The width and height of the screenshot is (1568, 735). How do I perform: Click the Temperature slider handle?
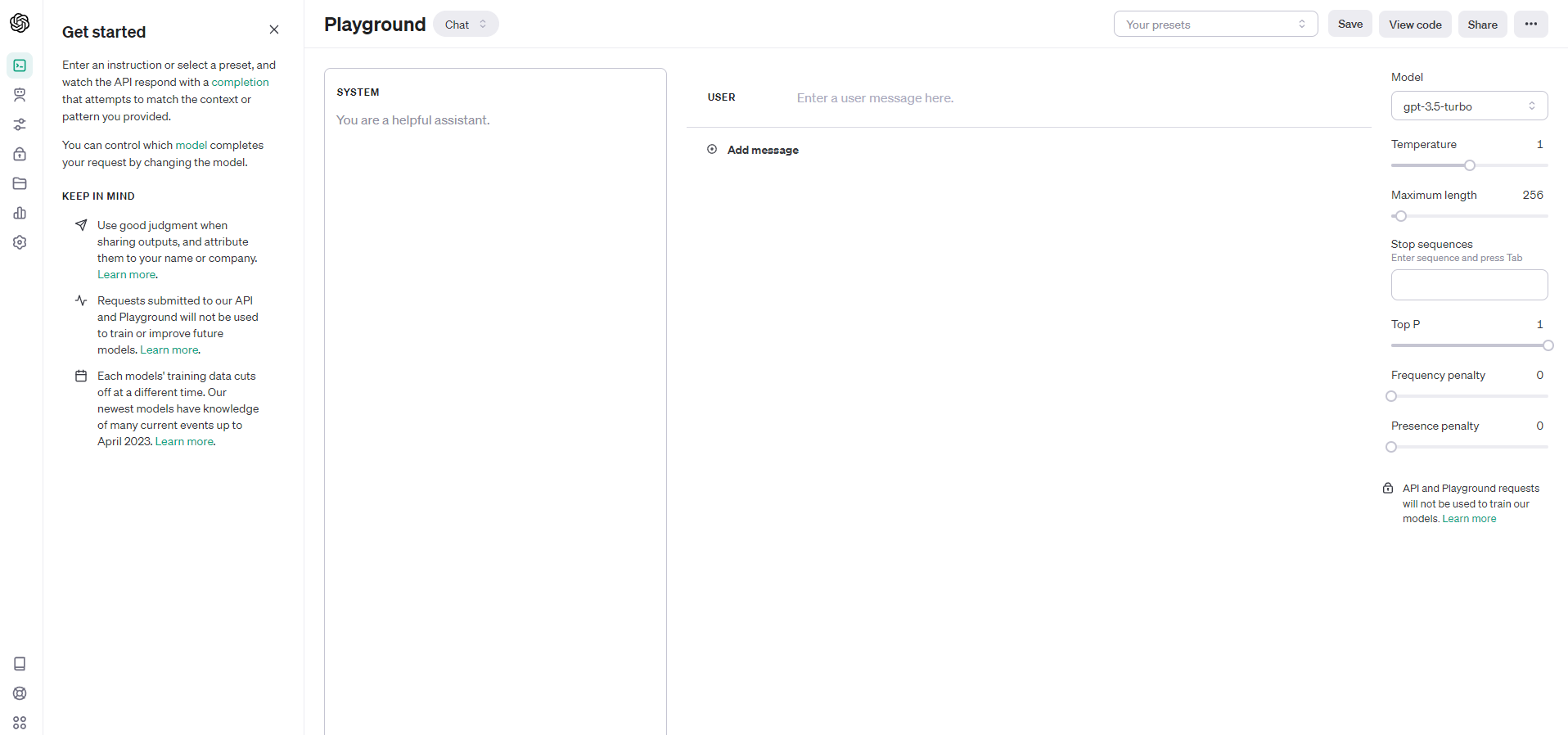pos(1470,165)
